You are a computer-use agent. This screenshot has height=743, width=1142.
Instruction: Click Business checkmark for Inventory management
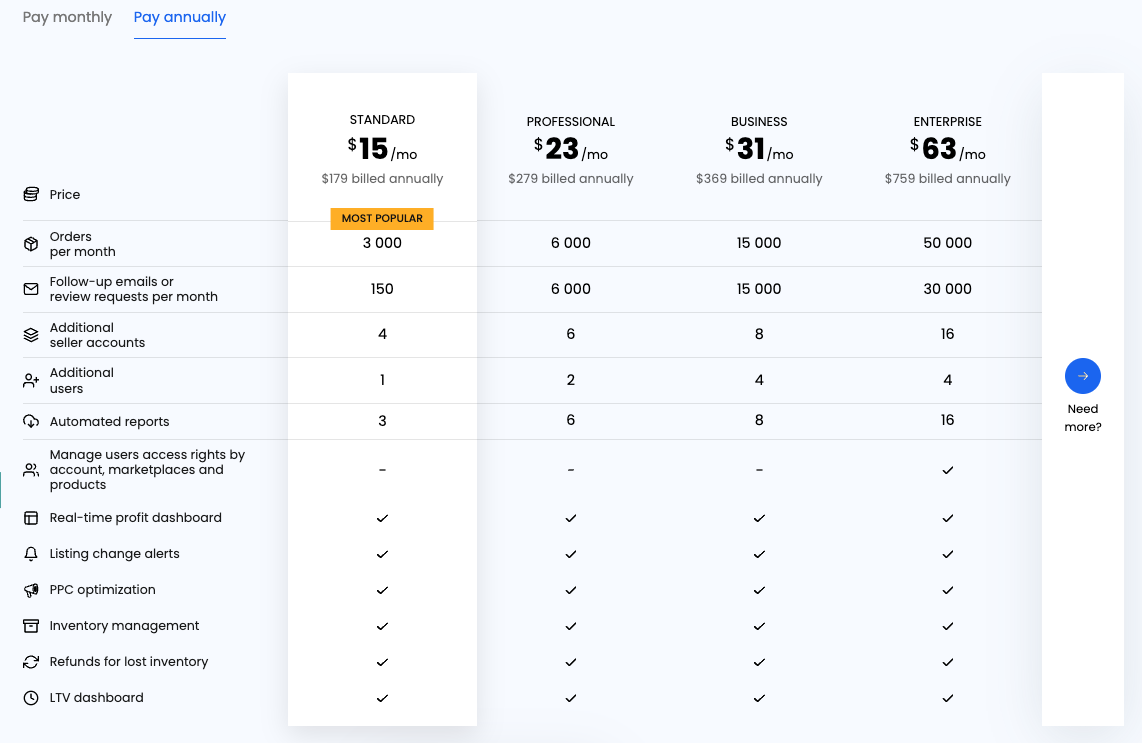point(759,626)
